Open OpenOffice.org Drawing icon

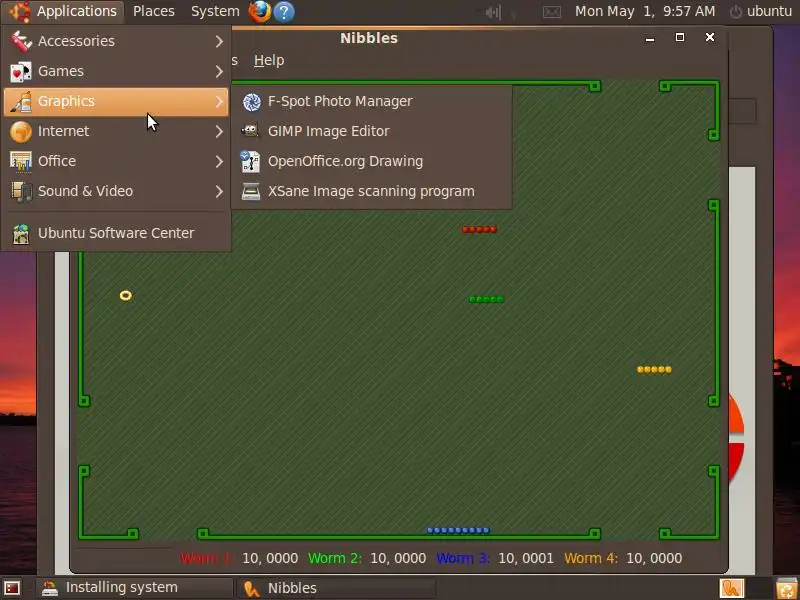[x=251, y=161]
